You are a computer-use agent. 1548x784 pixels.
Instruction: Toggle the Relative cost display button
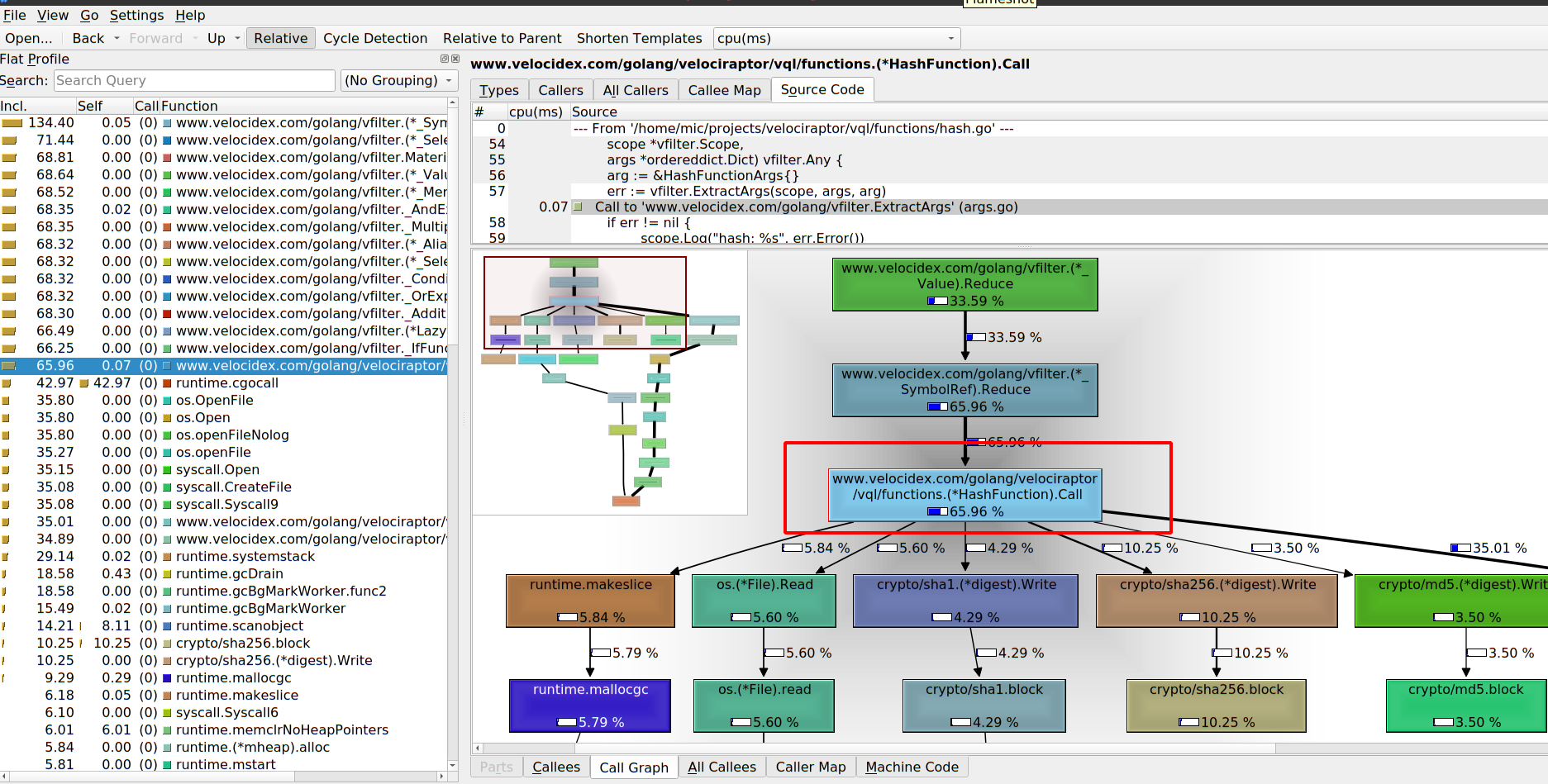click(x=280, y=38)
